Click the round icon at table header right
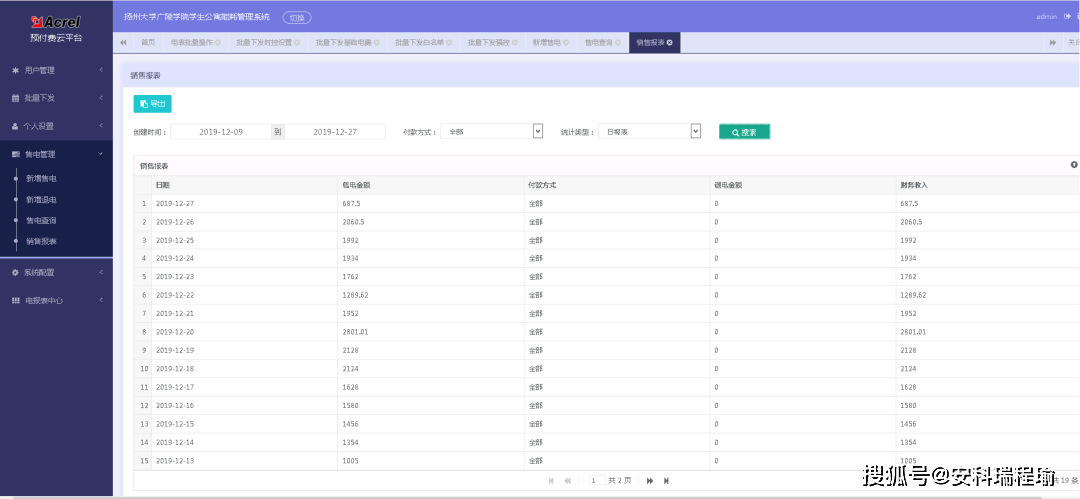Screen dimensions: 1080x499 point(1074,165)
